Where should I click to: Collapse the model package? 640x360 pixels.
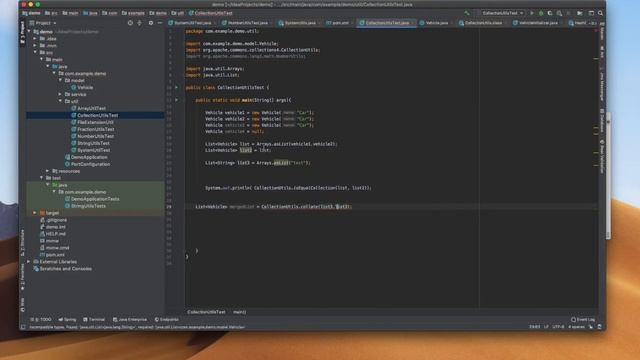[x=60, y=80]
